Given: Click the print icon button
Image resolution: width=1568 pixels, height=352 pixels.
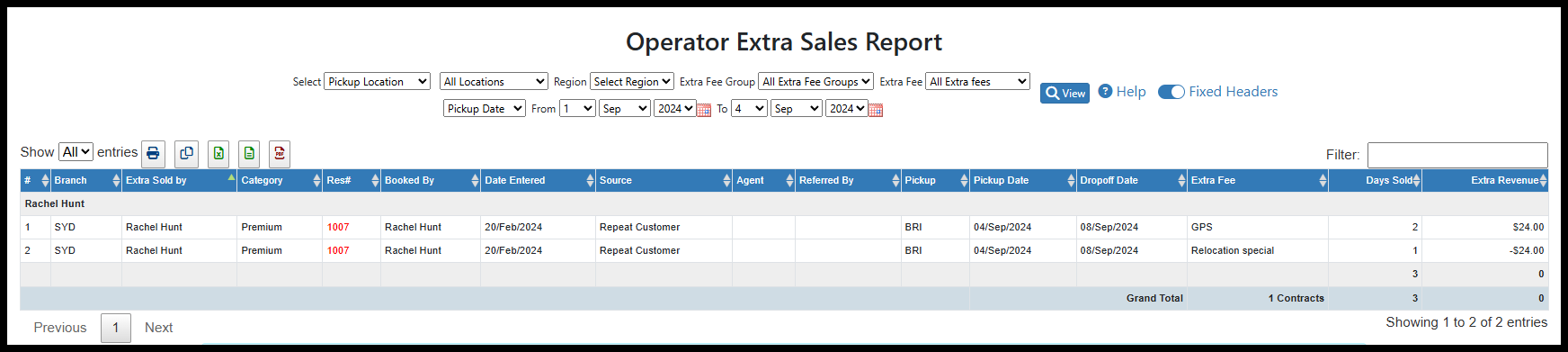Looking at the screenshot, I should point(153,153).
